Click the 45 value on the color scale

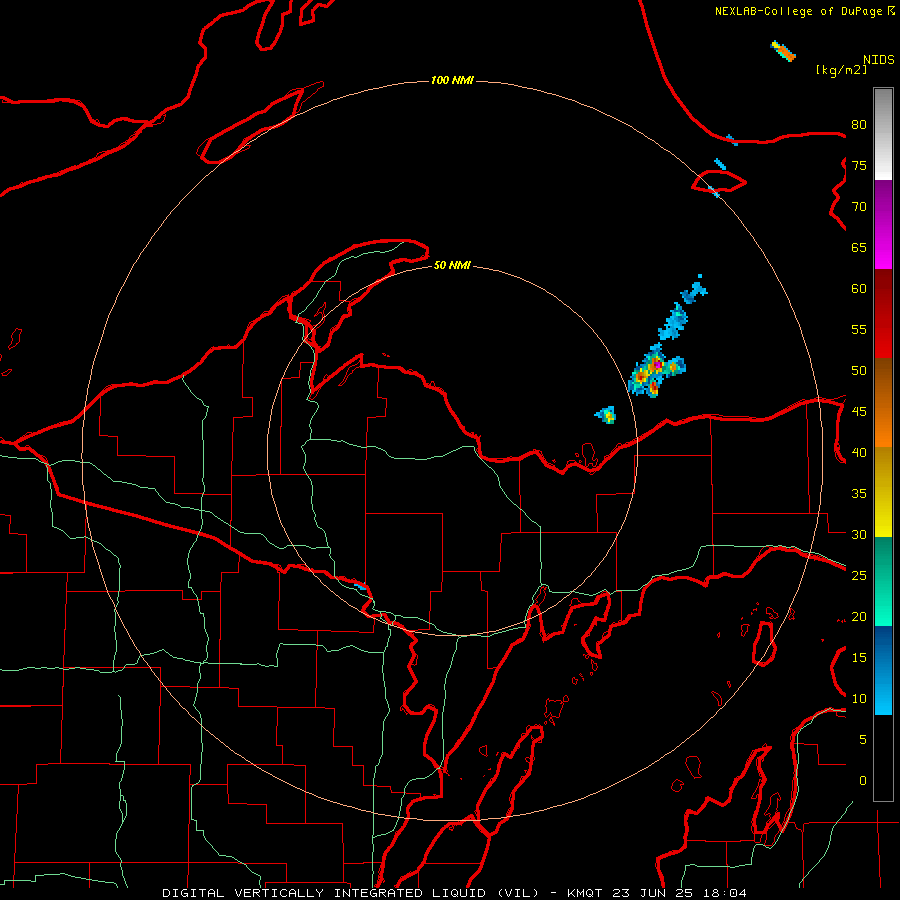pos(859,412)
